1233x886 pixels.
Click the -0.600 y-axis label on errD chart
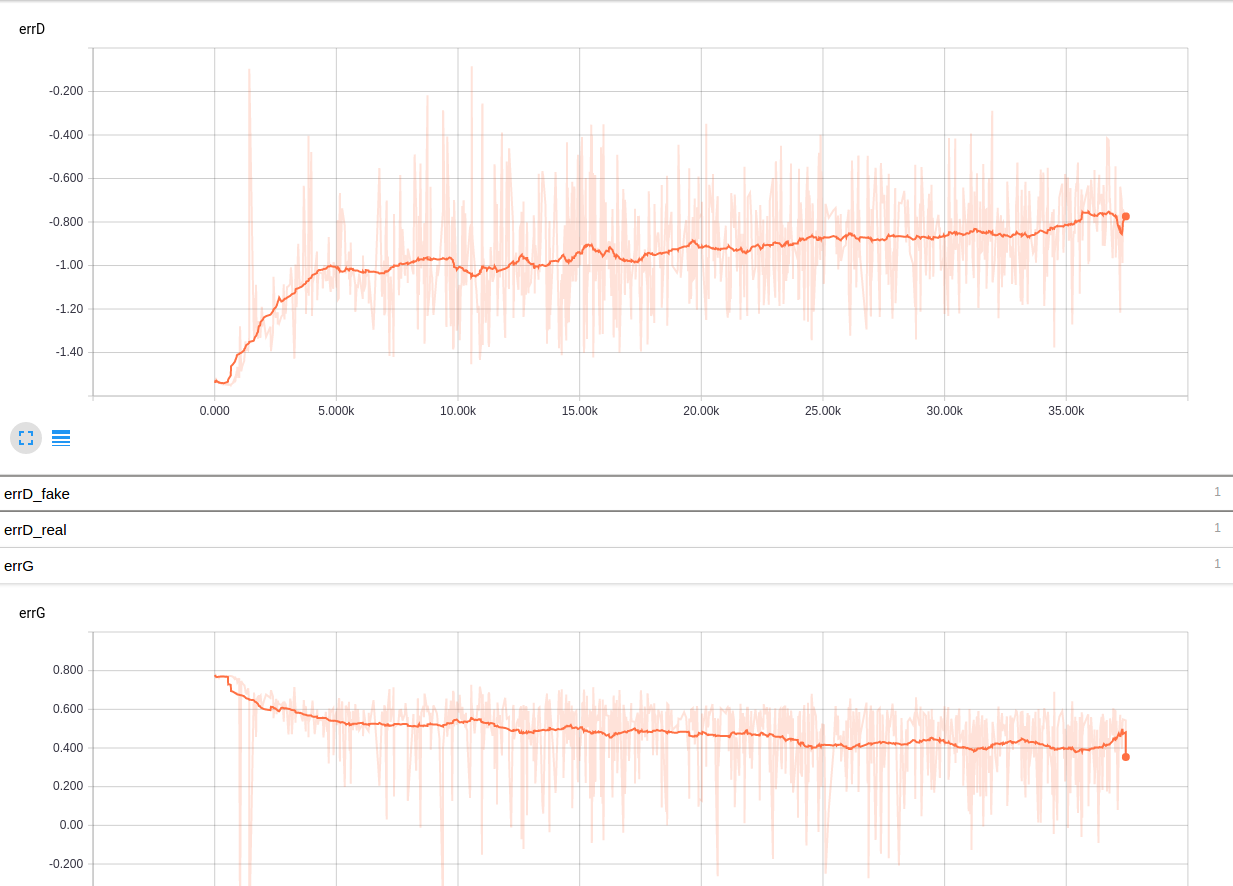[66, 178]
